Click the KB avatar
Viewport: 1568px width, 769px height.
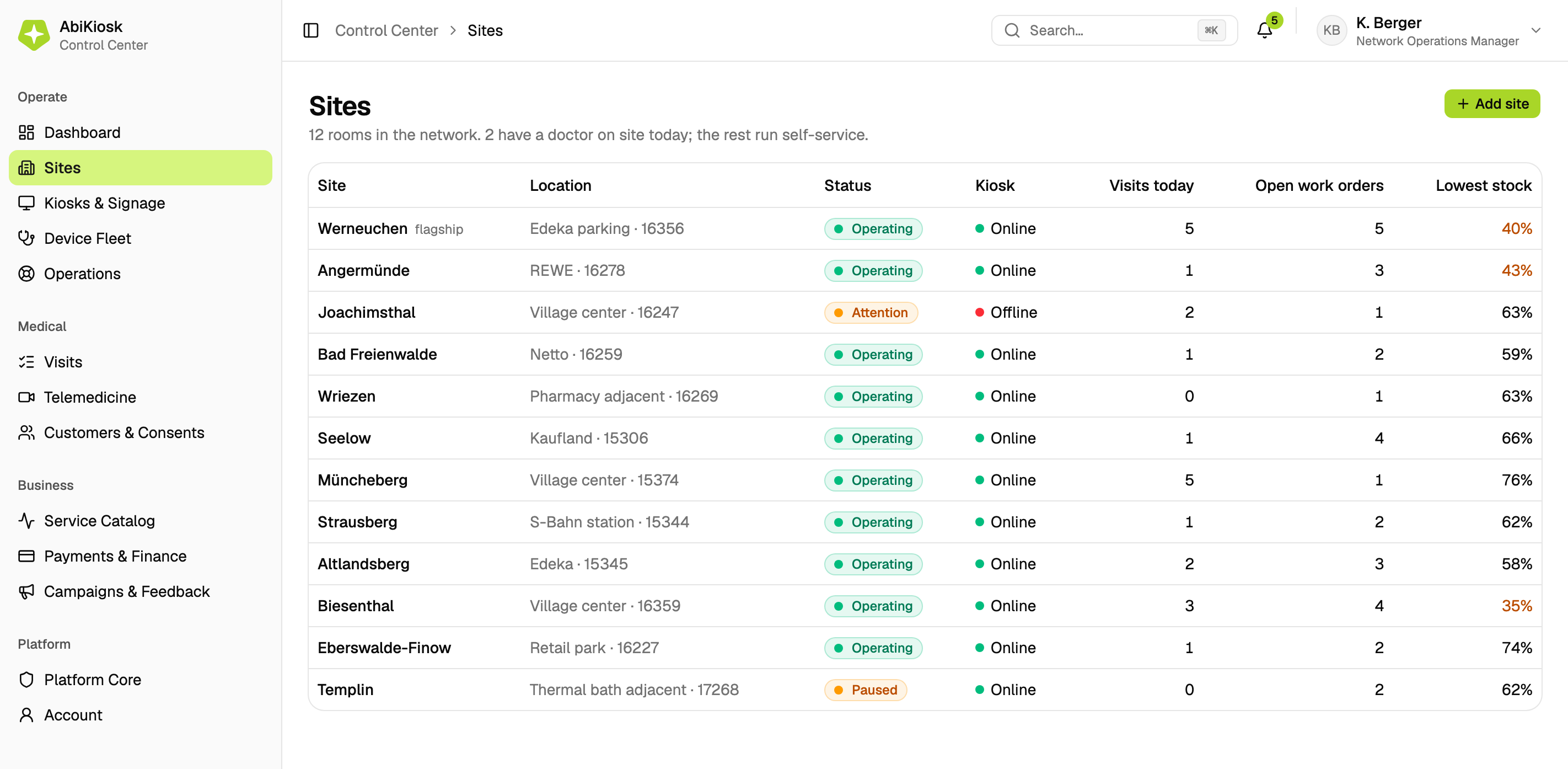pyautogui.click(x=1331, y=30)
